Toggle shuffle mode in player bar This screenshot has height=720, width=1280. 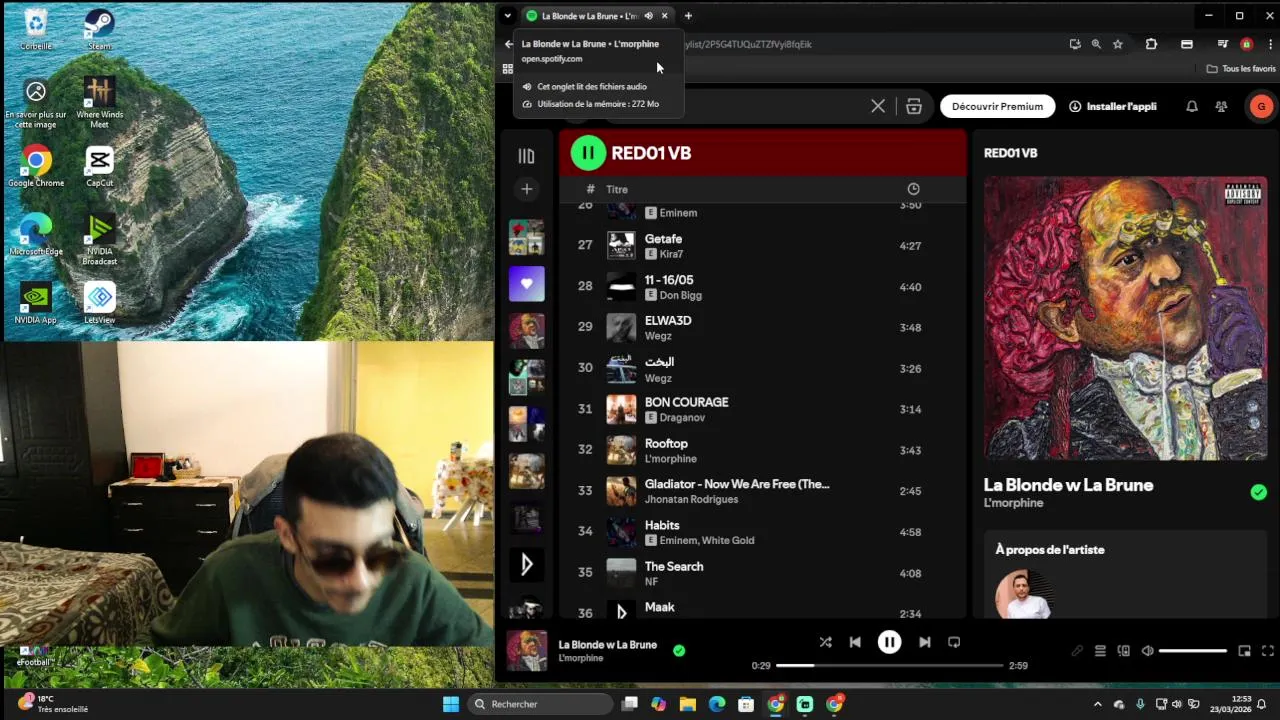pos(825,642)
